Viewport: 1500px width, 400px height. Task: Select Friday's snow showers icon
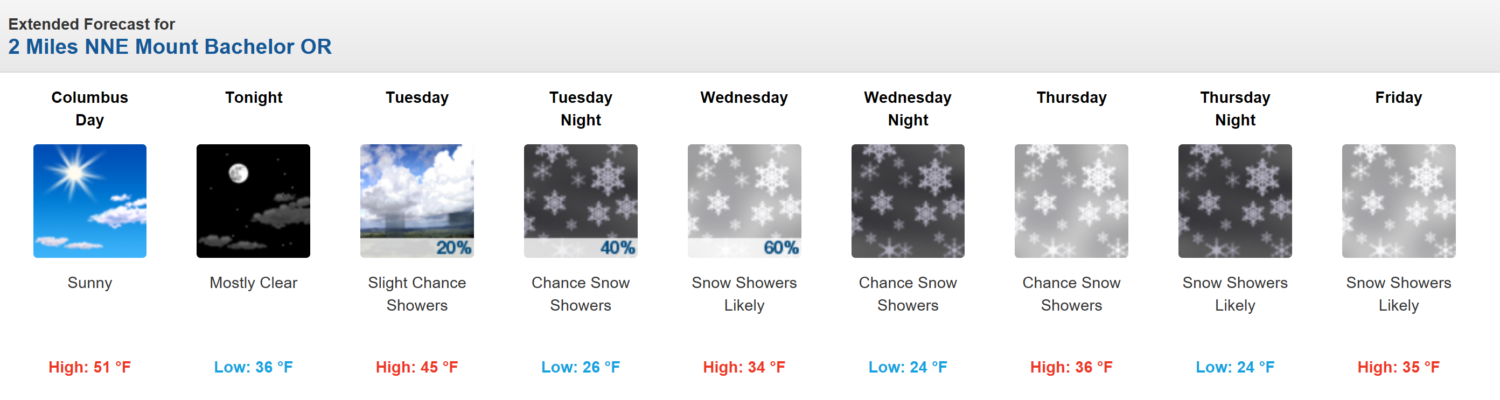click(1398, 201)
